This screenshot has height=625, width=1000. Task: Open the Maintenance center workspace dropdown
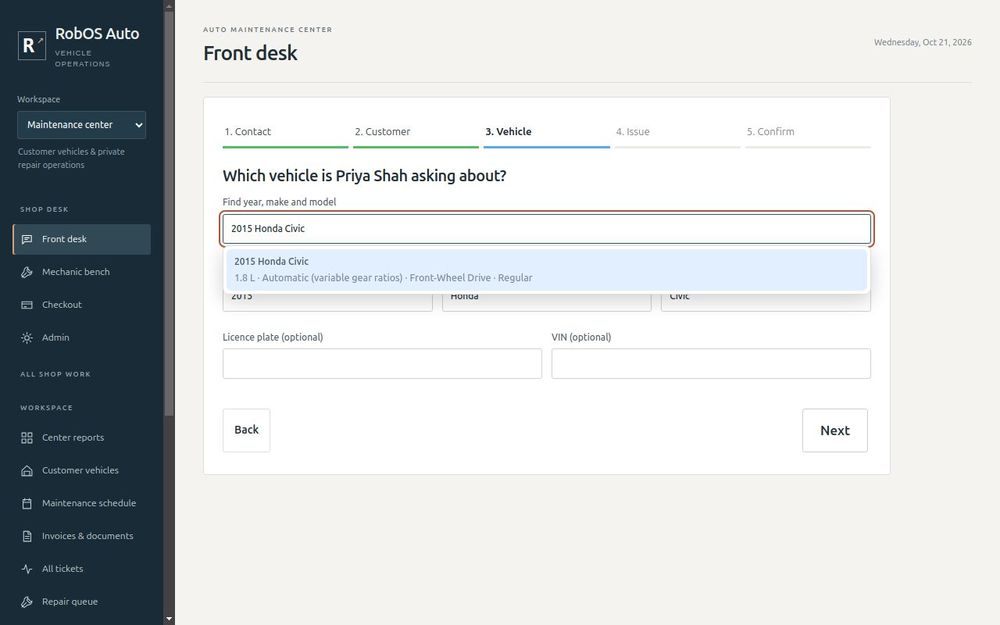point(82,125)
